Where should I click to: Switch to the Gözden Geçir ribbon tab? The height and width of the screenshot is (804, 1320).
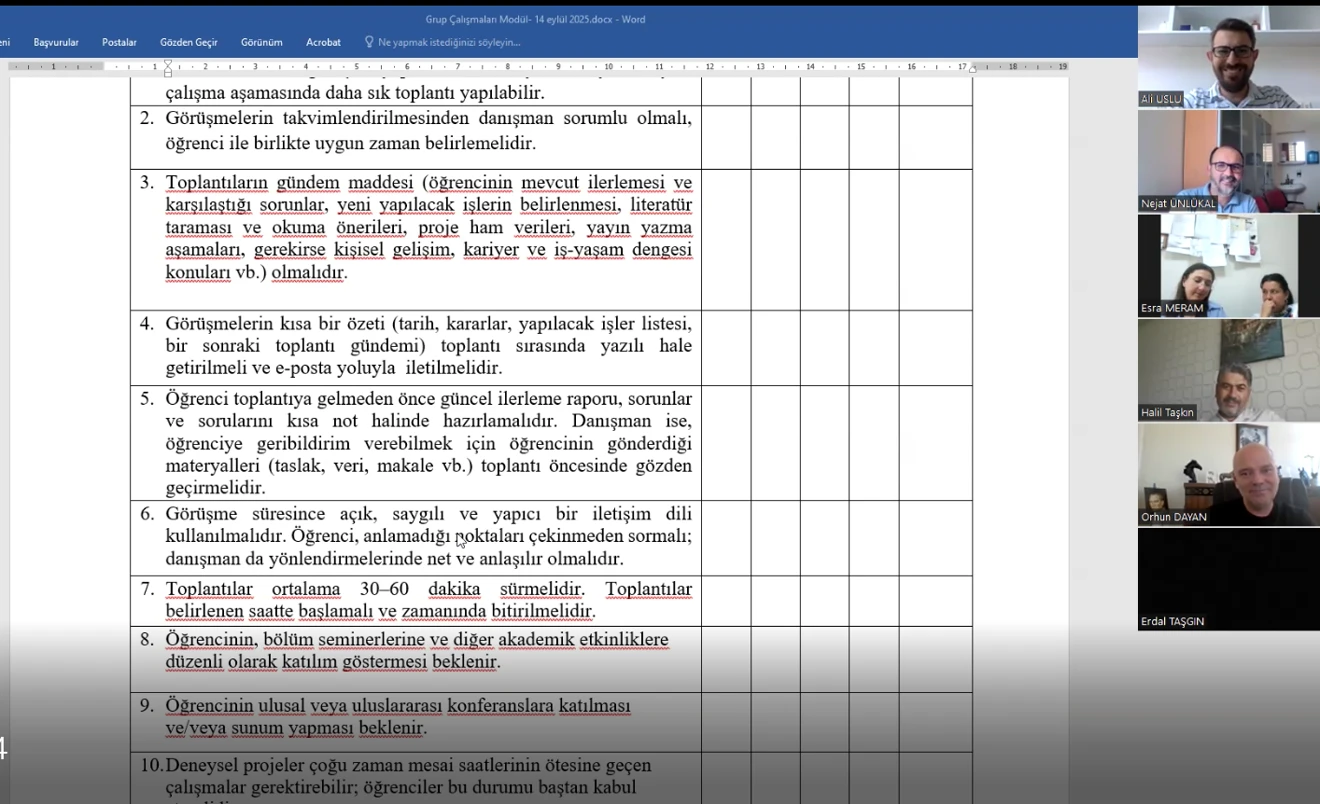(x=189, y=42)
